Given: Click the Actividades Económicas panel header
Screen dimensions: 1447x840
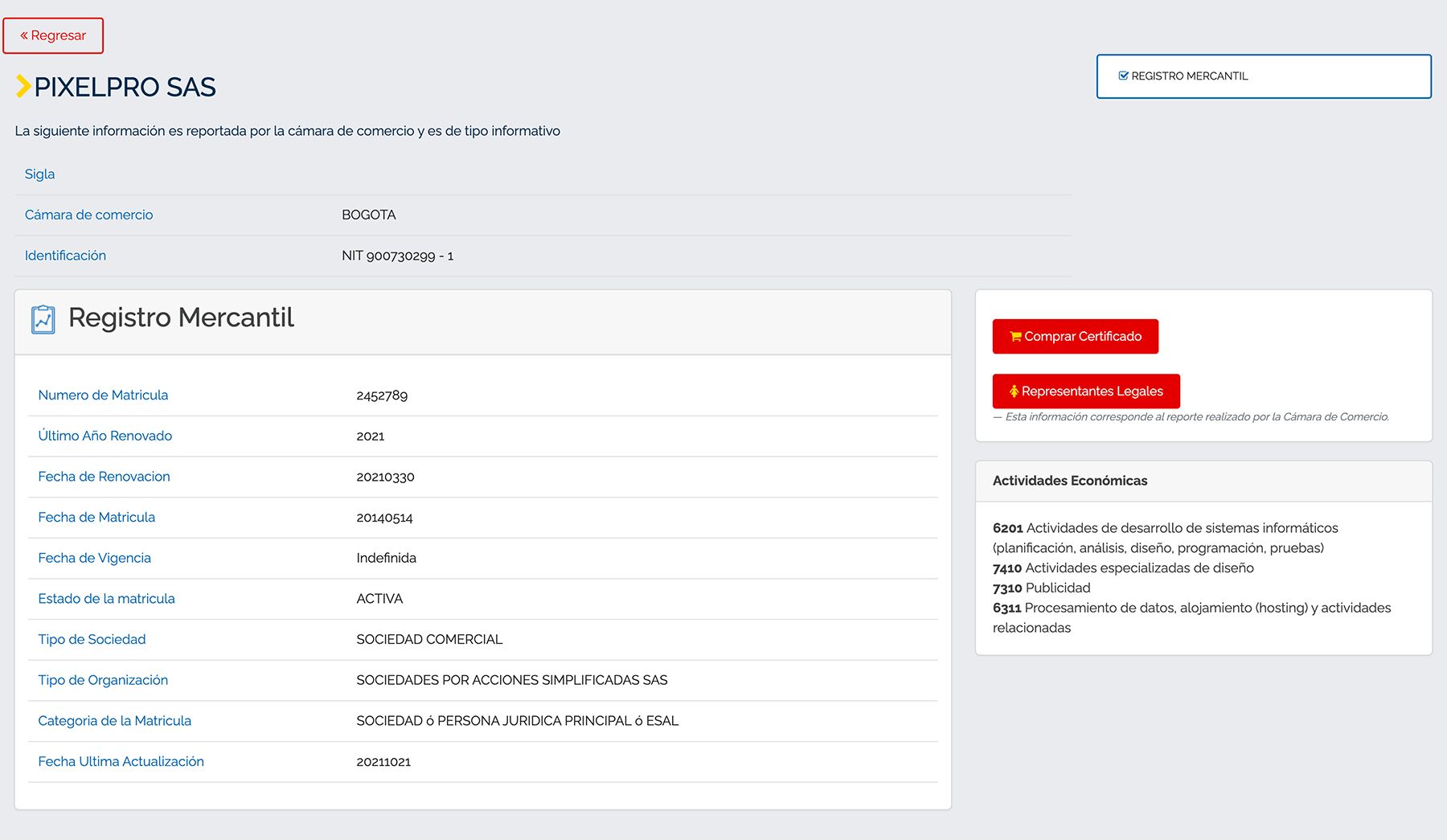Looking at the screenshot, I should (1069, 481).
